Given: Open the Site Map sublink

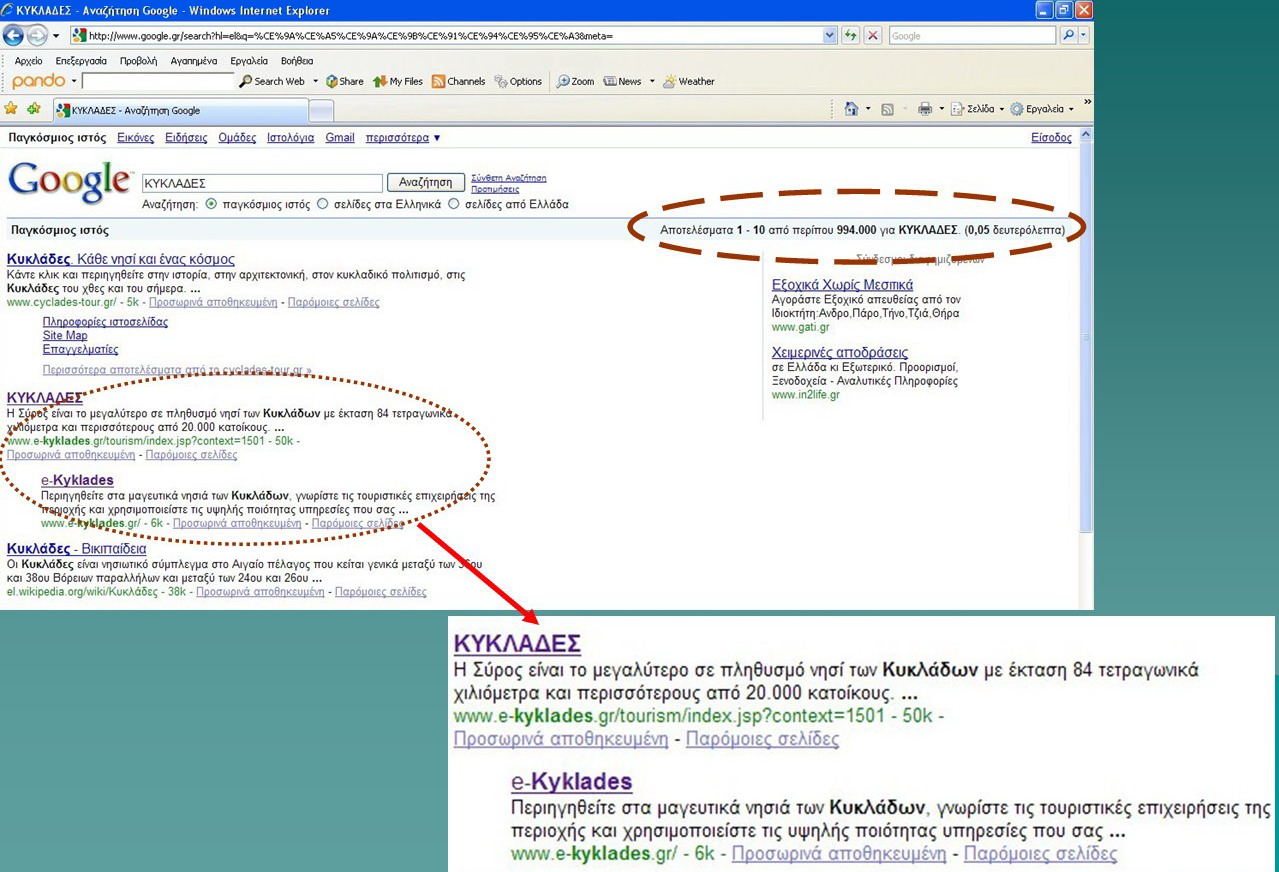Looking at the screenshot, I should coord(65,336).
